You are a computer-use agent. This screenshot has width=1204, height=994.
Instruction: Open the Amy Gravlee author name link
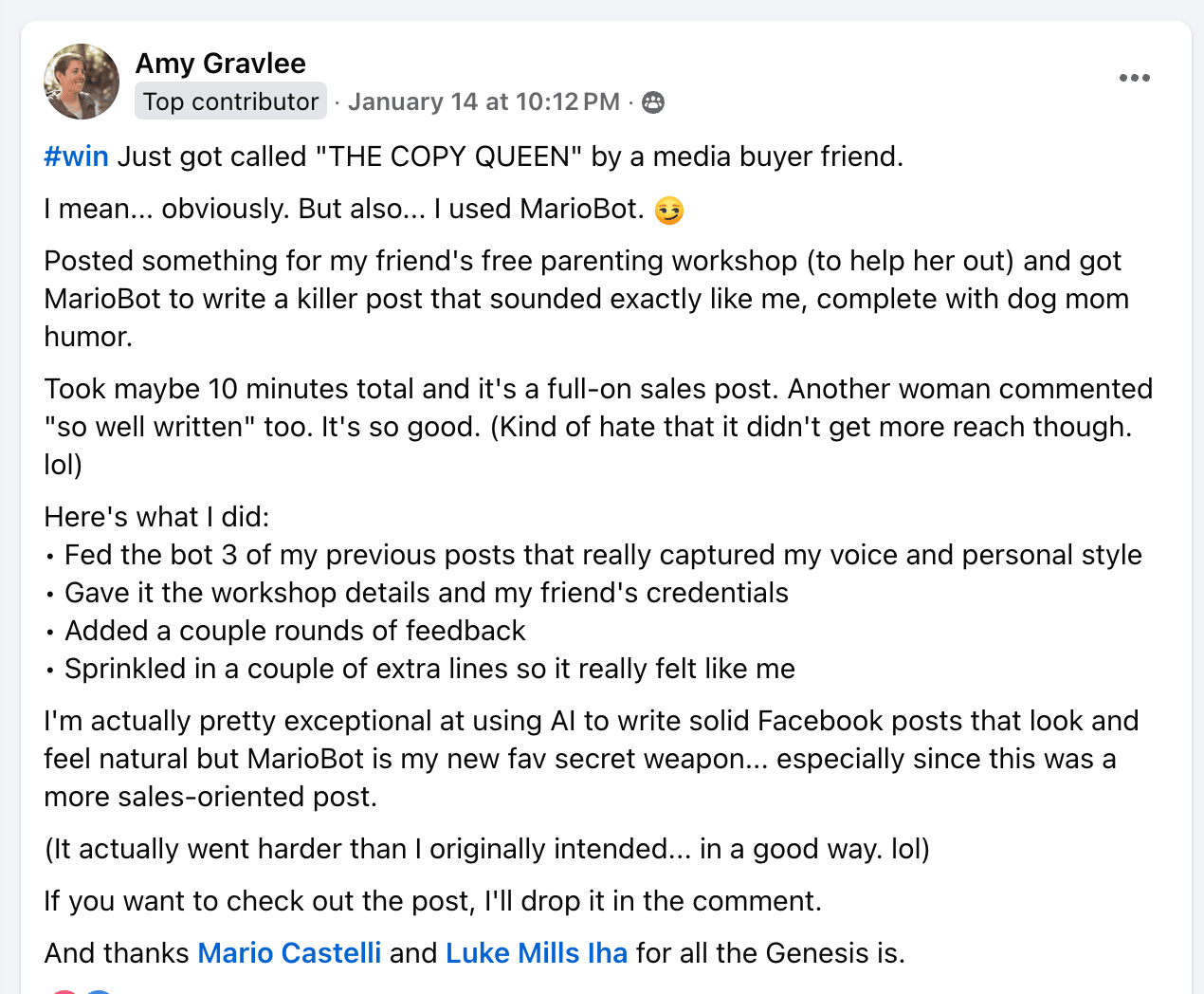point(220,64)
